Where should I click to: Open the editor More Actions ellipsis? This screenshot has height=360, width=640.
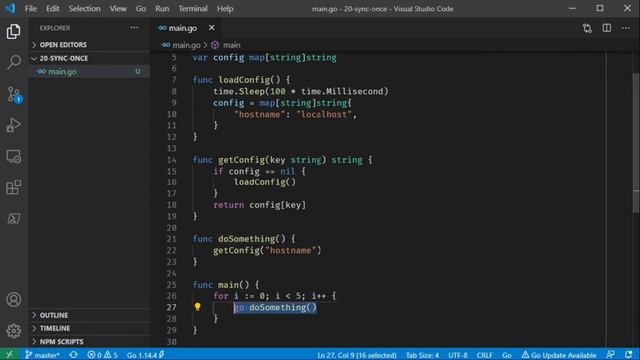tap(626, 28)
